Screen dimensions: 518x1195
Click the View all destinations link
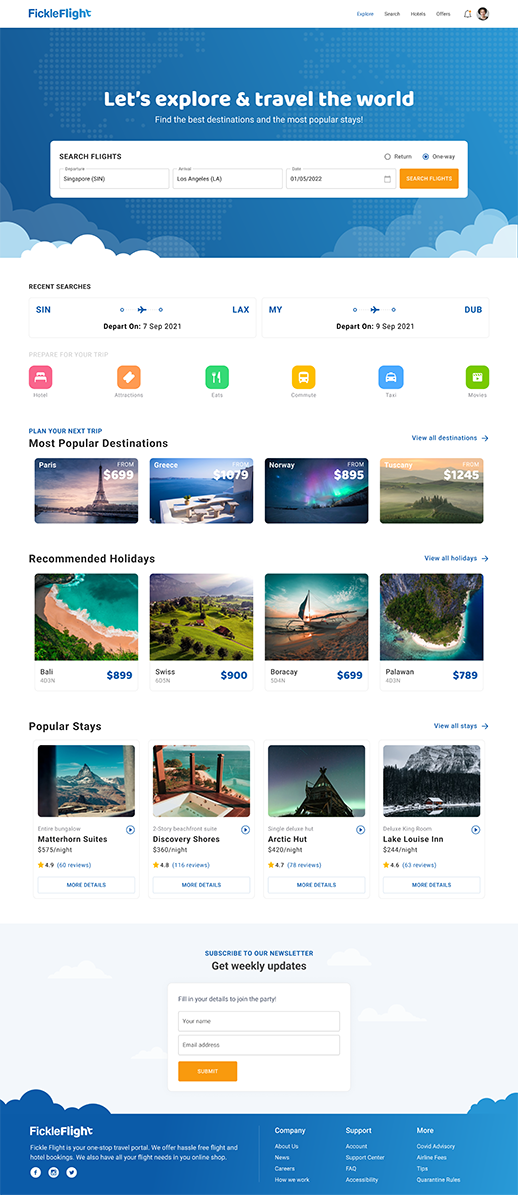click(450, 438)
